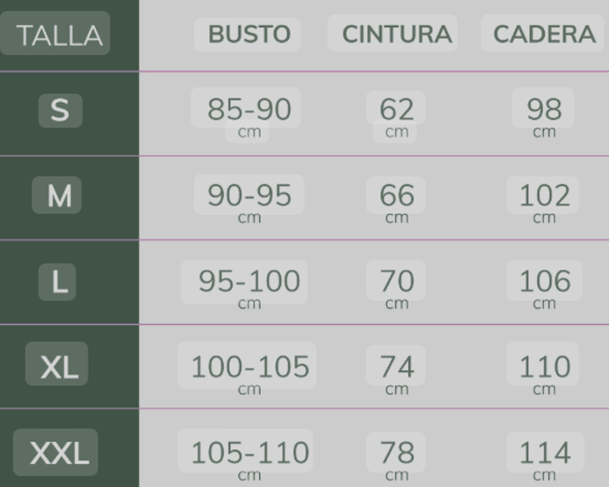
Task: Select waist value 70
Action: click(396, 282)
